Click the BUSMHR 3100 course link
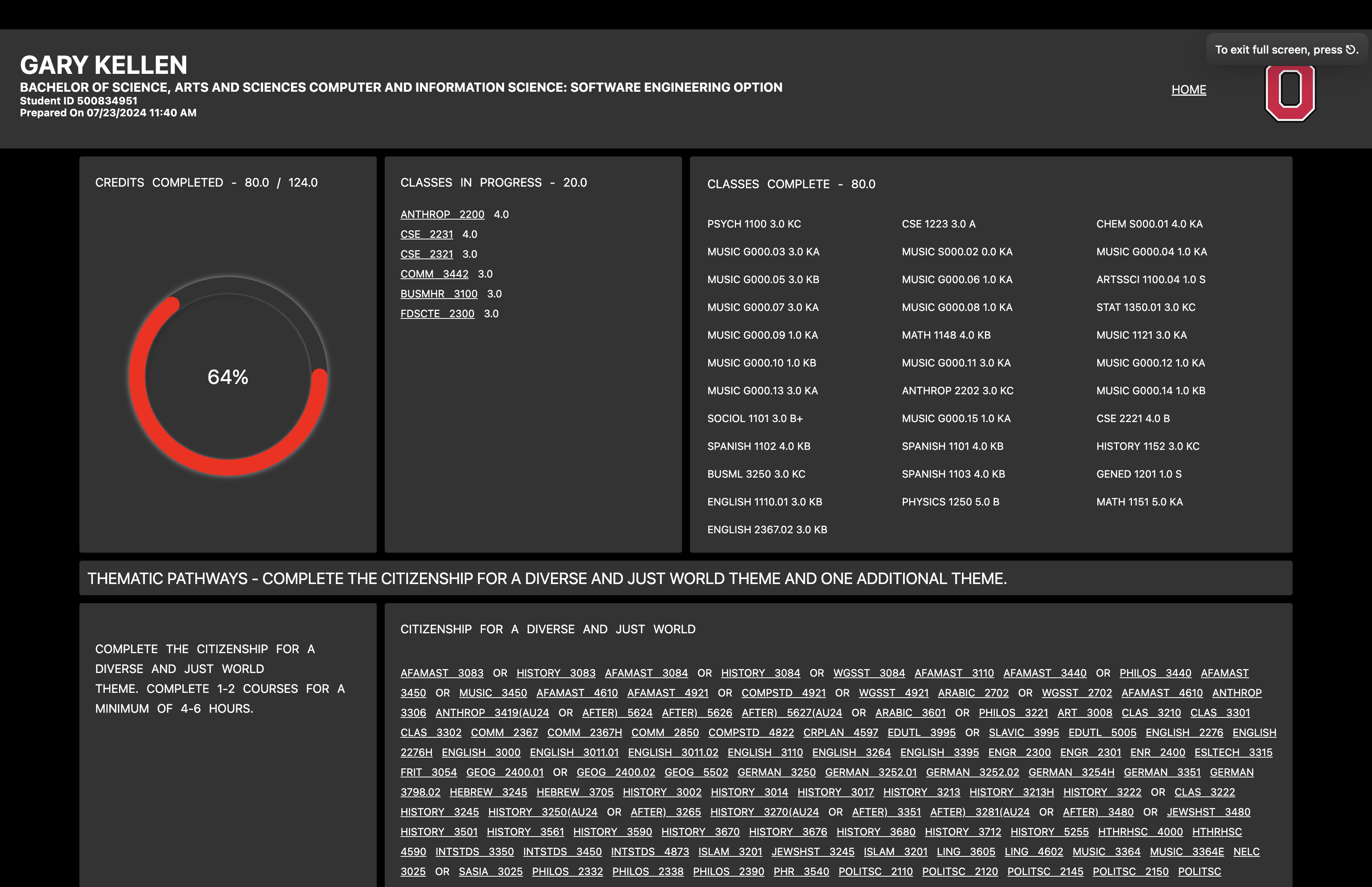Screen dimensions: 1372x887 tap(439, 294)
